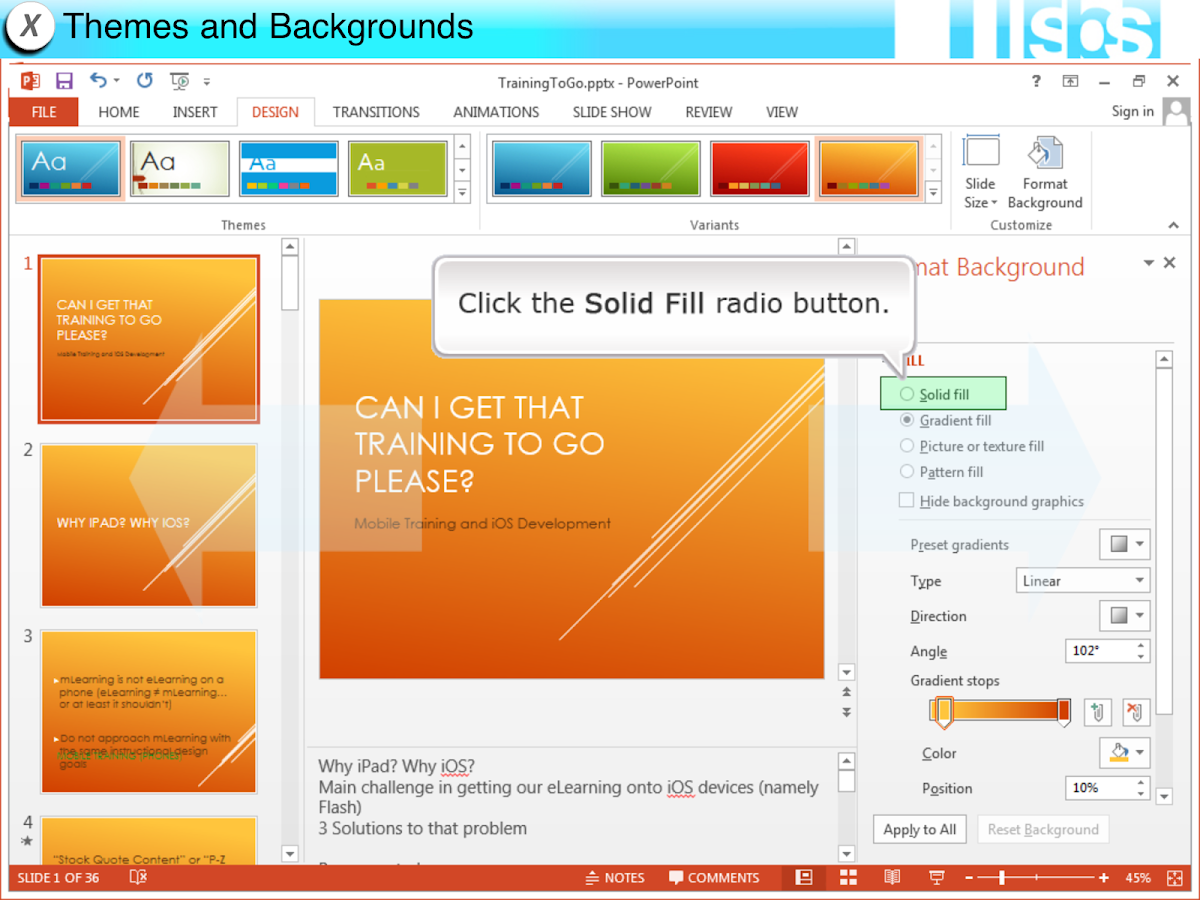1200x900 pixels.
Task: Open the Direction gradient dropdown
Action: 1124,616
